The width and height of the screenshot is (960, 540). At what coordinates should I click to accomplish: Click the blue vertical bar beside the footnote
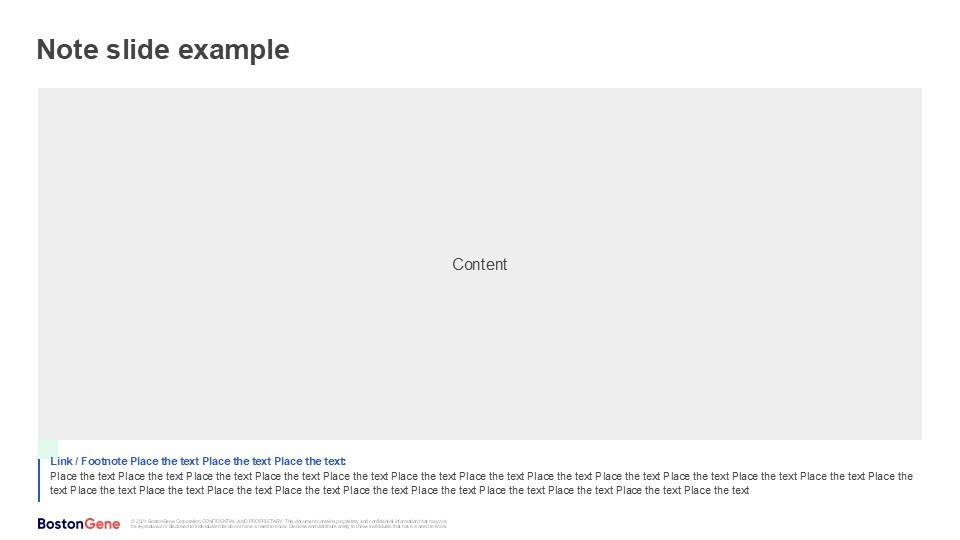pyautogui.click(x=40, y=480)
